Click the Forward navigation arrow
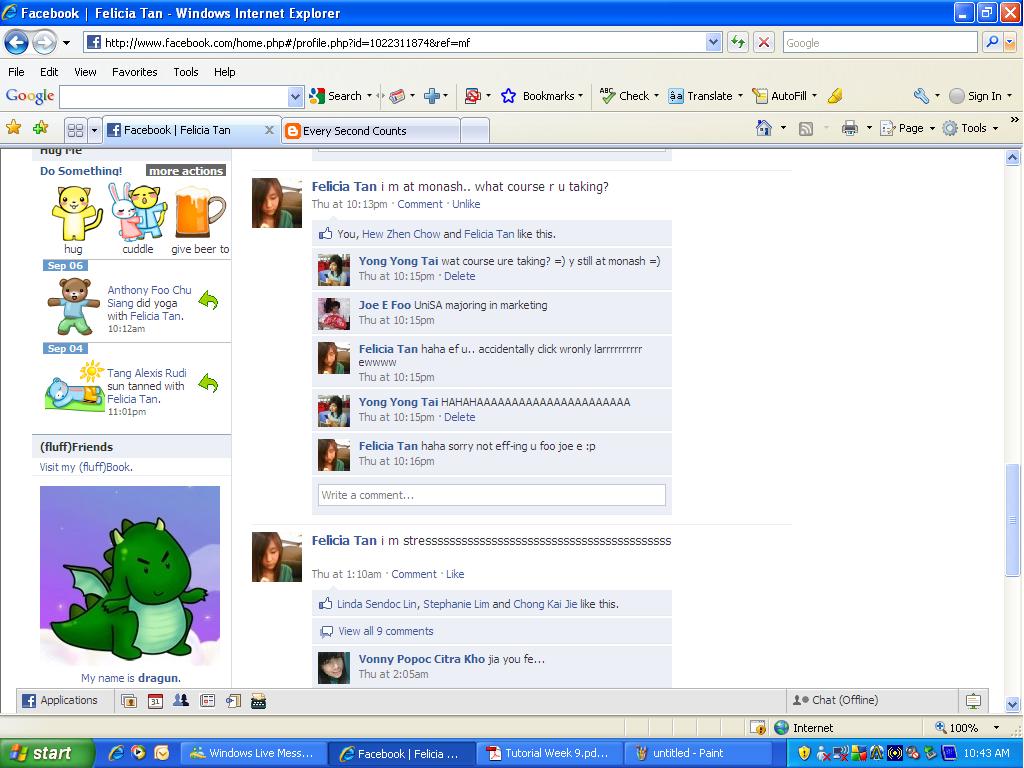The image size is (1024, 768). [44, 43]
